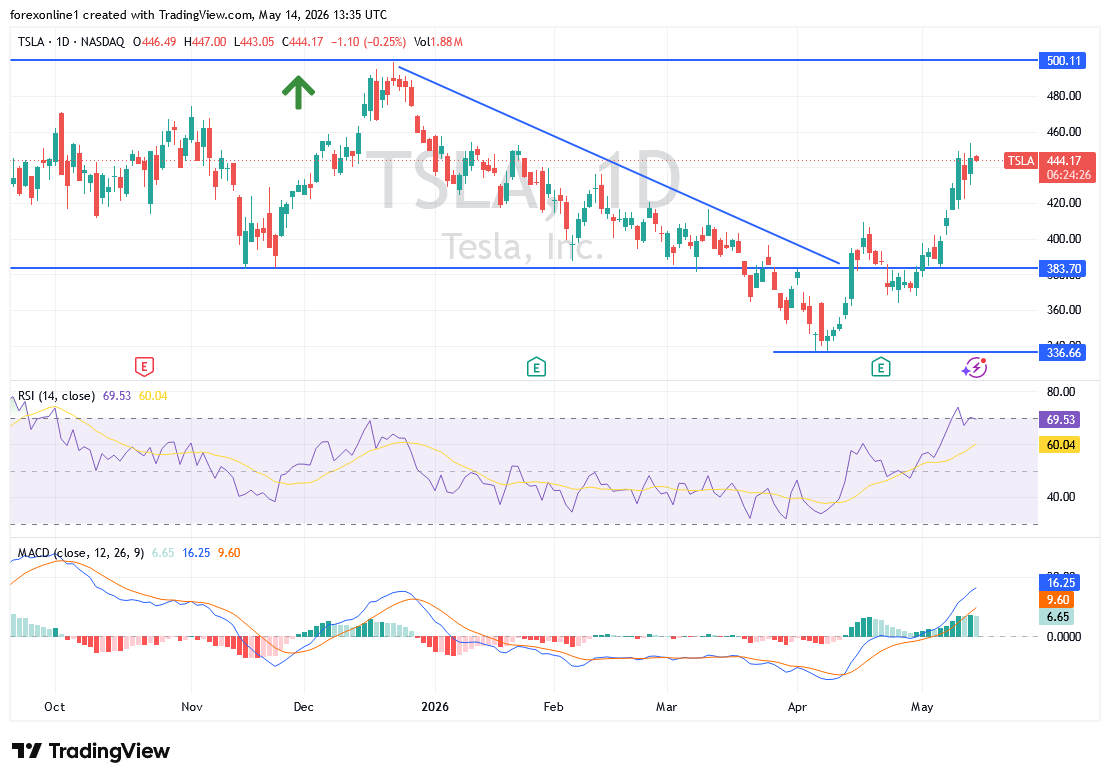Click 0.0000 on the MACD scale
The height and width of the screenshot is (781, 1110).
pos(1064,637)
